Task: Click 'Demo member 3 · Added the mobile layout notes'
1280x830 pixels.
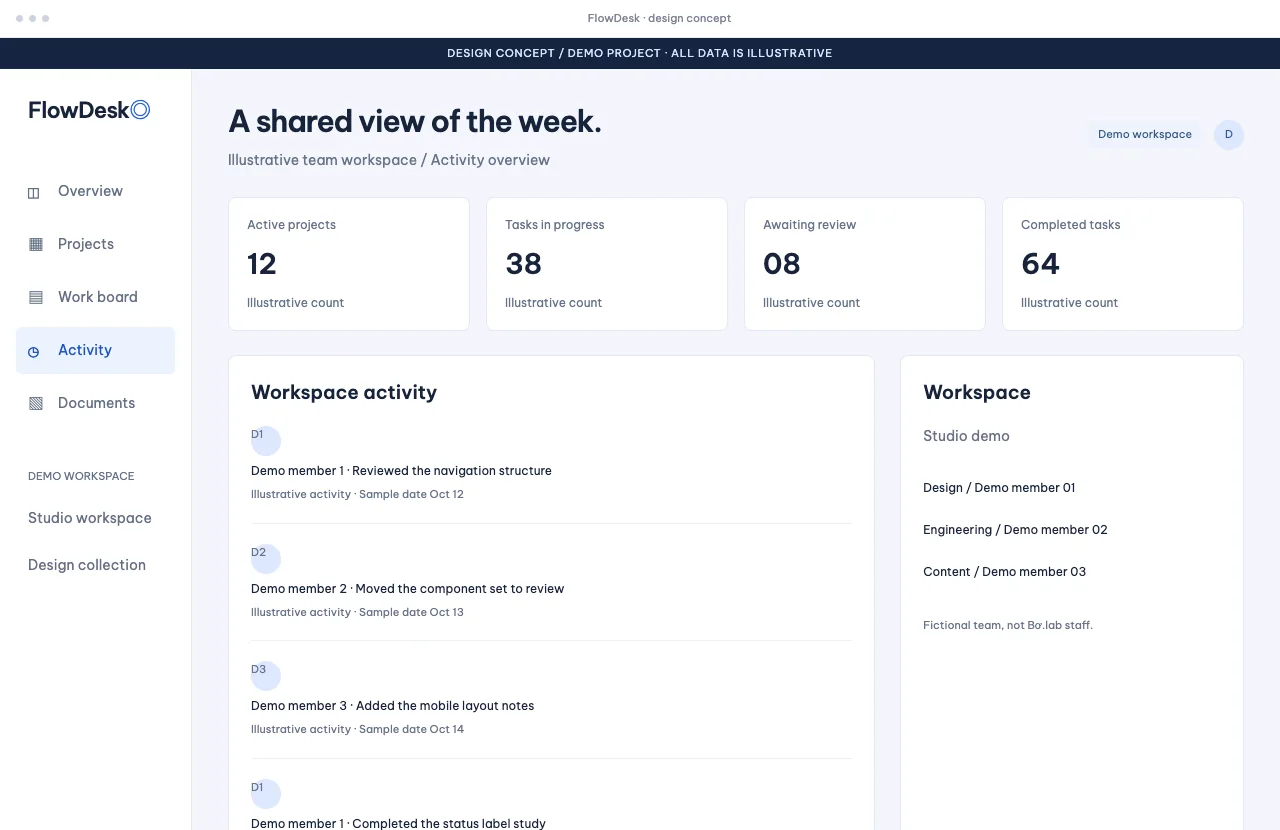Action: click(392, 706)
